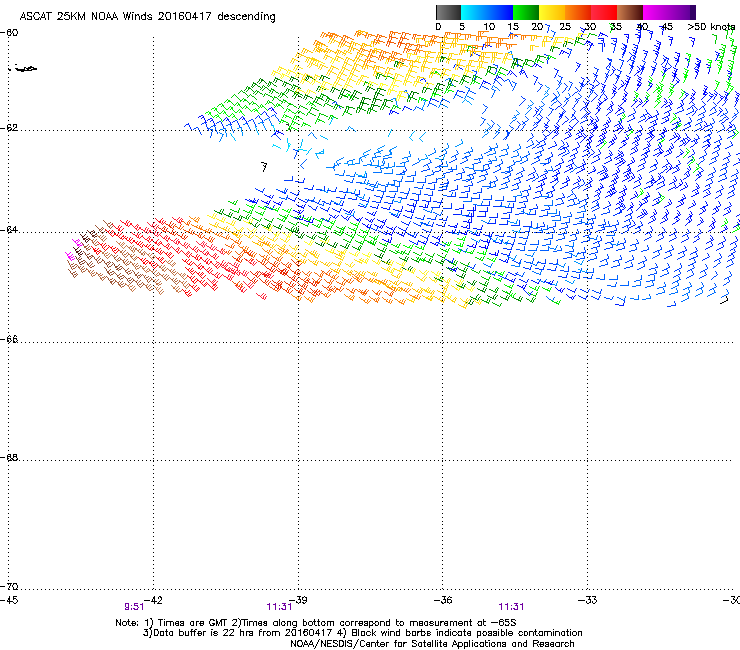Click the magenta wind barbs at the swath's western tip
740x650 pixels.
point(73,250)
